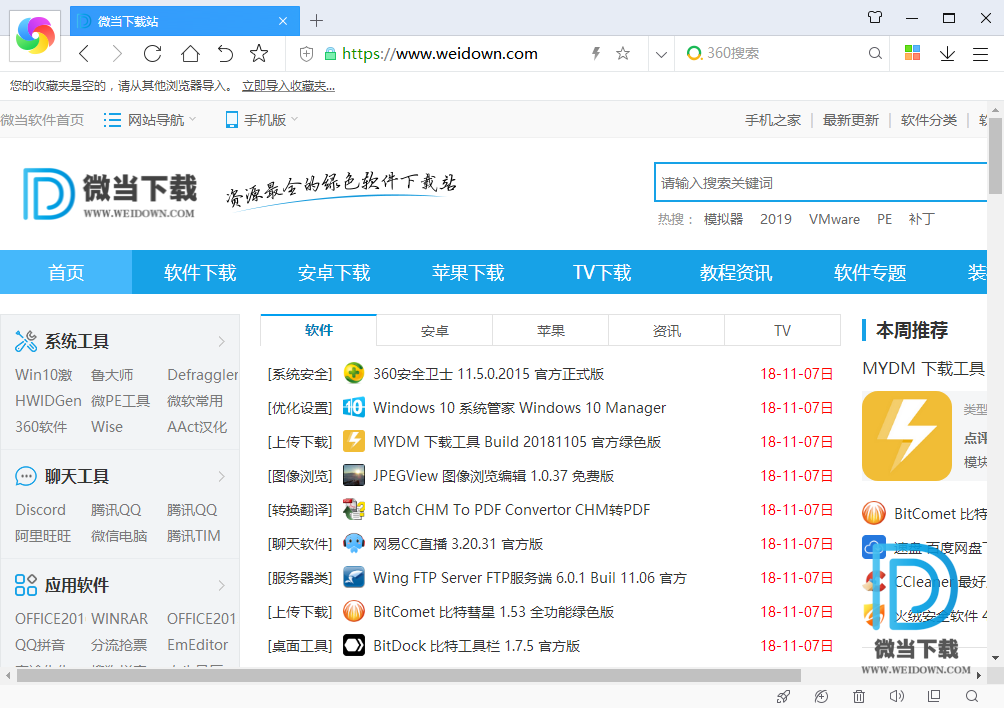Click 立即导入收藏夹 link
The height and width of the screenshot is (708, 1004).
point(288,86)
